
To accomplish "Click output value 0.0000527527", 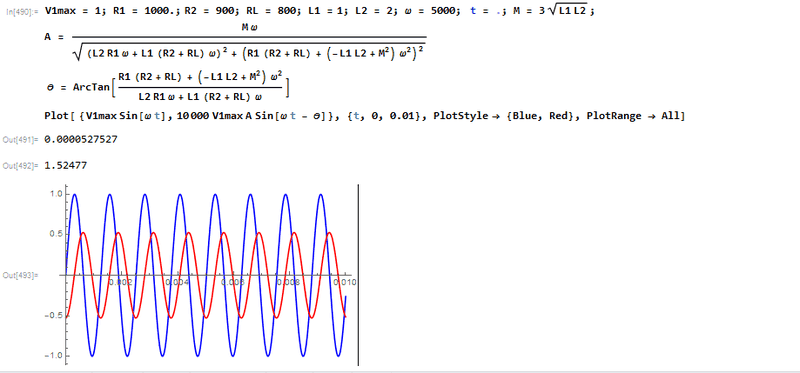I will [x=81, y=139].
